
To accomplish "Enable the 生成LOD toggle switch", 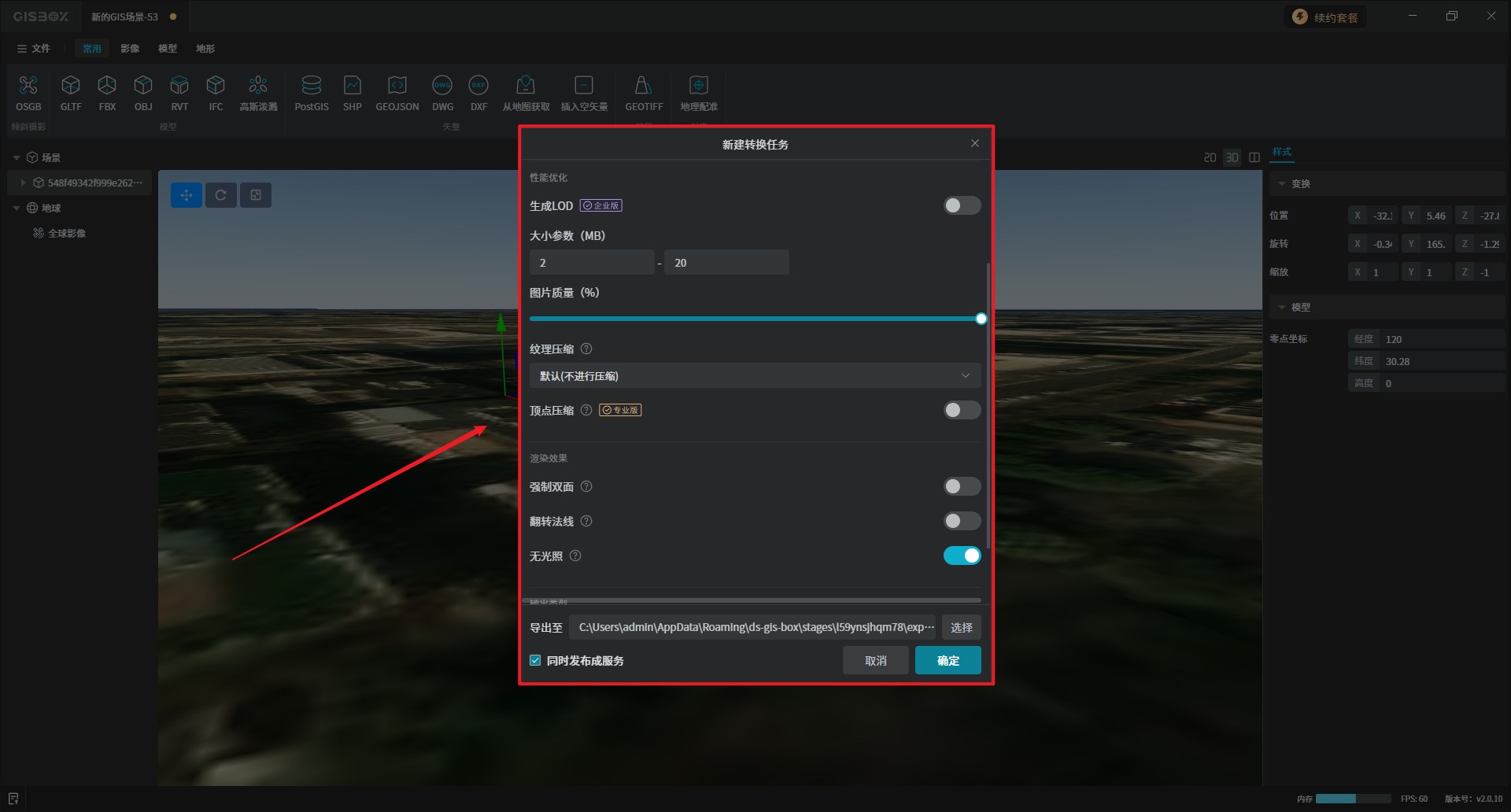I will [962, 205].
